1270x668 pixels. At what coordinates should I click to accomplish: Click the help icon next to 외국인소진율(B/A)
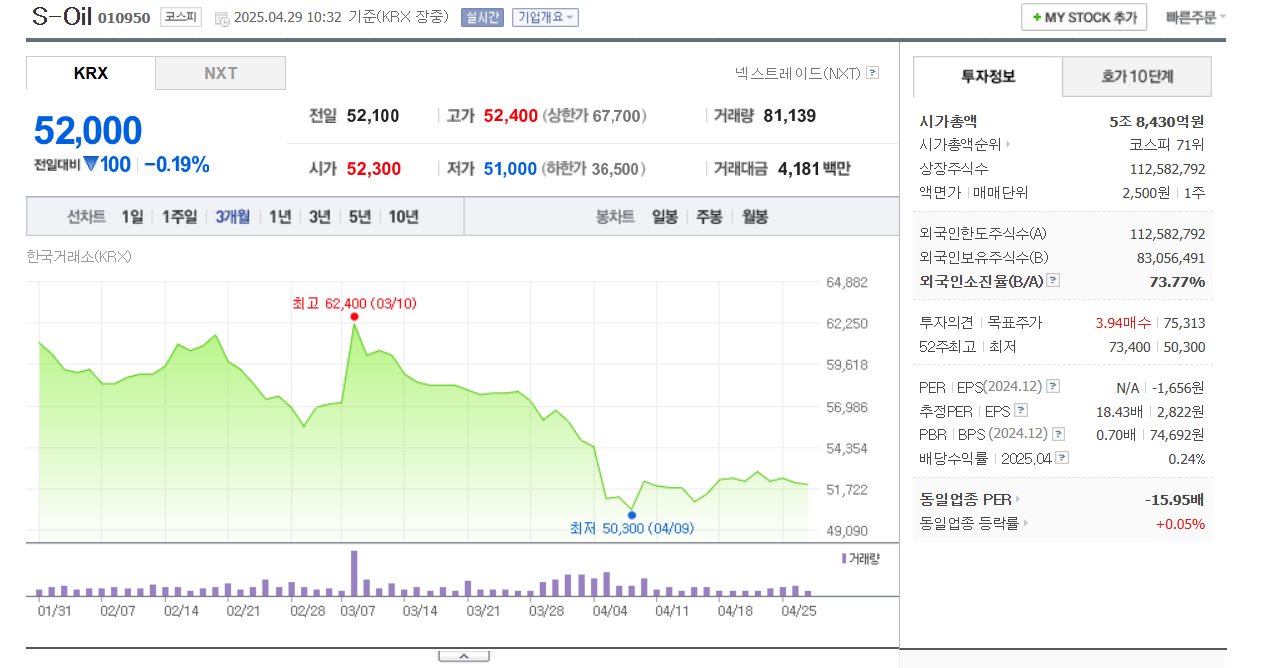[1053, 281]
